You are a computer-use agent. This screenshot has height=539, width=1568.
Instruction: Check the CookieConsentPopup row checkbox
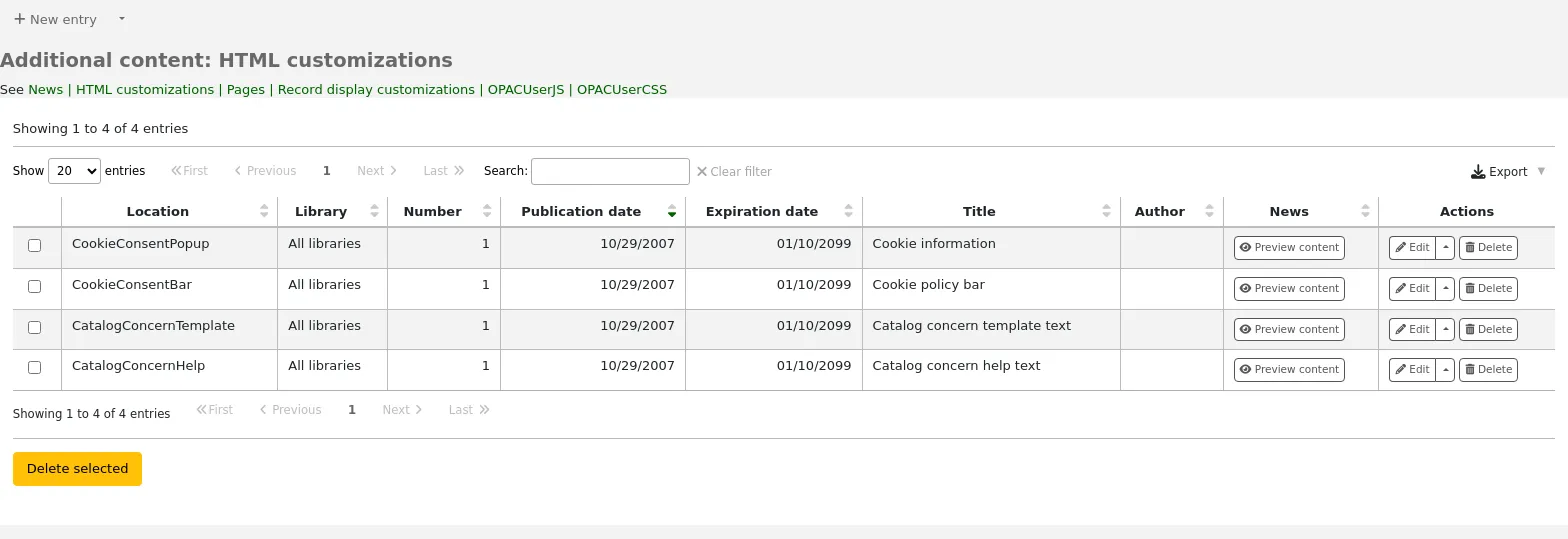[35, 245]
